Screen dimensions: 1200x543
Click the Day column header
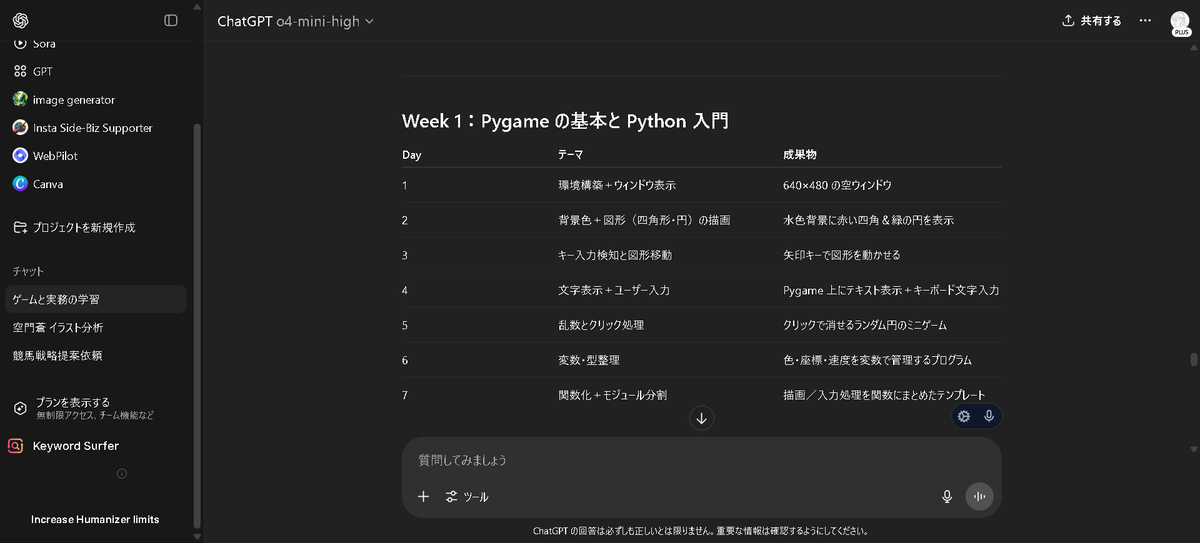(412, 155)
